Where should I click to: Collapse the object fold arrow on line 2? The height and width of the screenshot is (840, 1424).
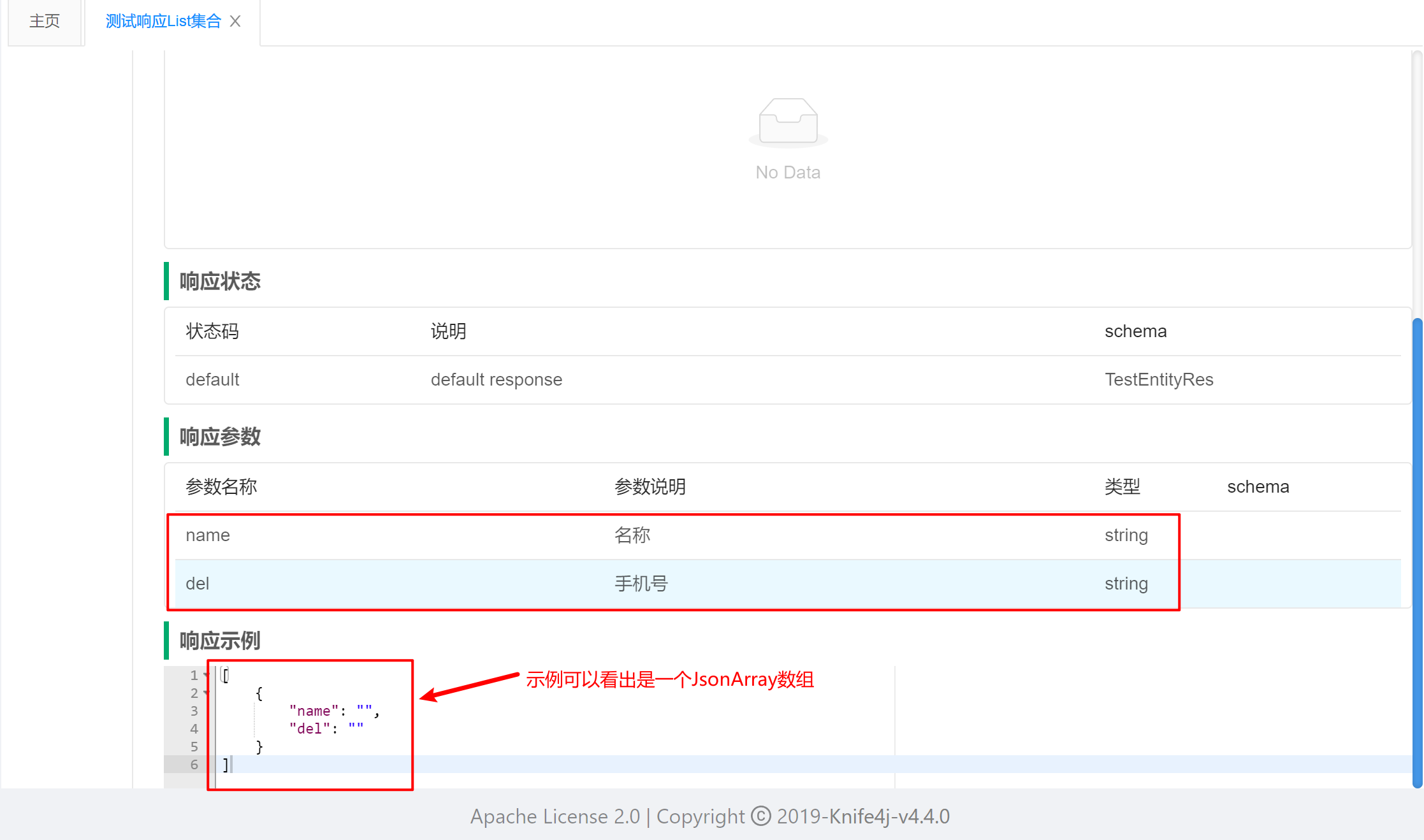tap(206, 693)
